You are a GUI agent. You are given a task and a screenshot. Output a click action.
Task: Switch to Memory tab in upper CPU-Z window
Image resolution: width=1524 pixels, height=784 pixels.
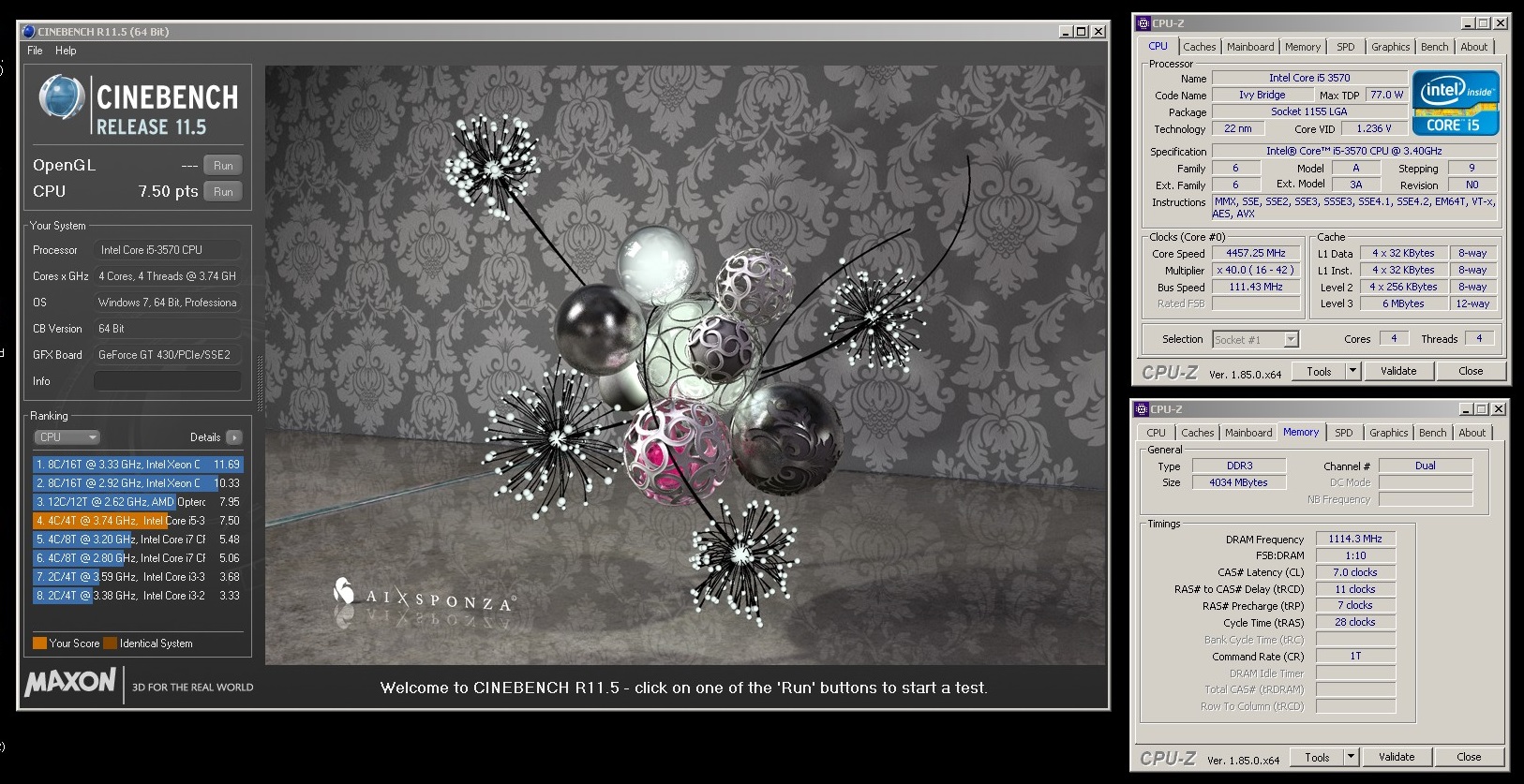click(1303, 47)
